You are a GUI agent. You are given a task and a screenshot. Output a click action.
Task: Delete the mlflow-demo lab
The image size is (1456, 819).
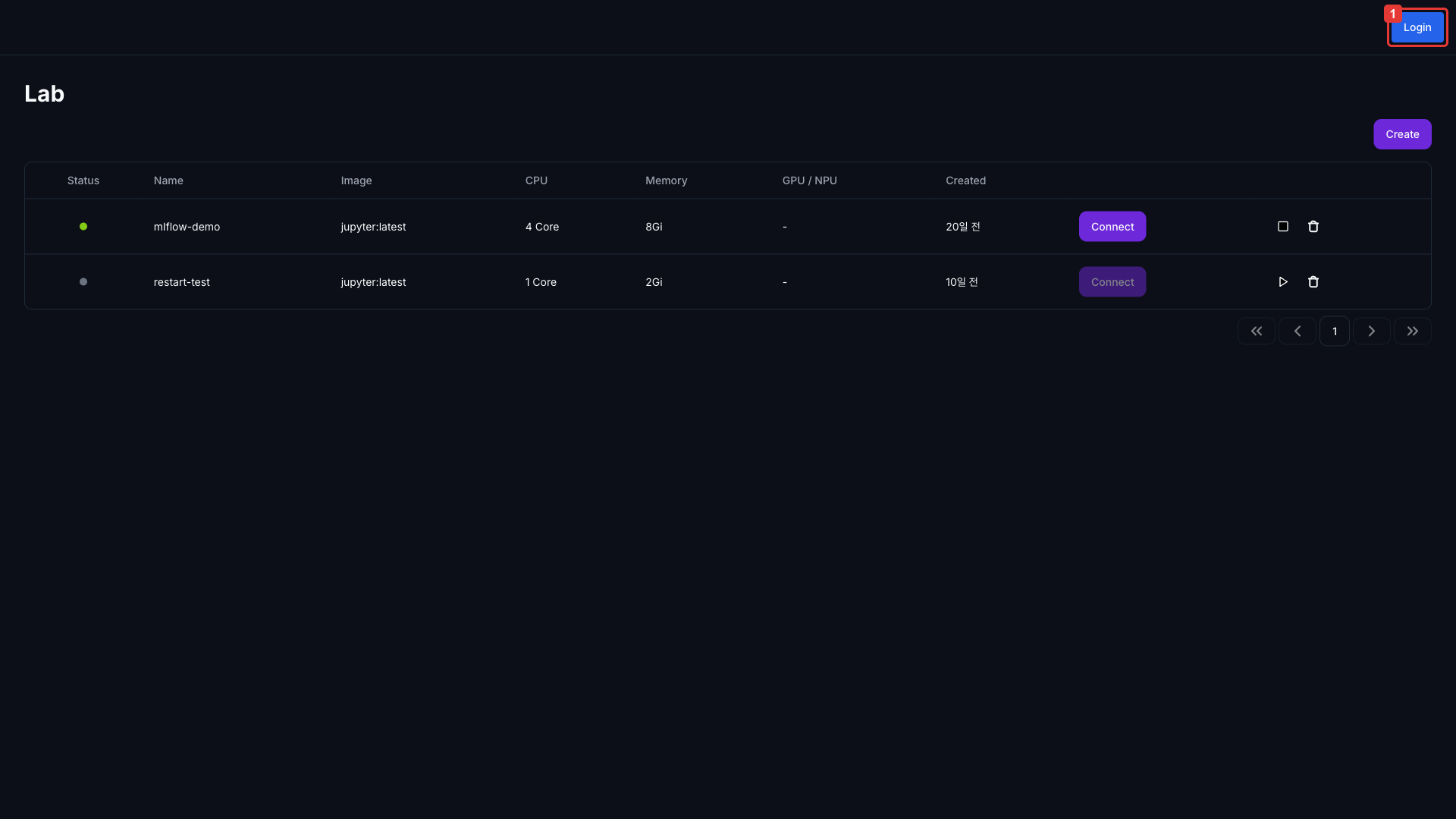tap(1313, 227)
